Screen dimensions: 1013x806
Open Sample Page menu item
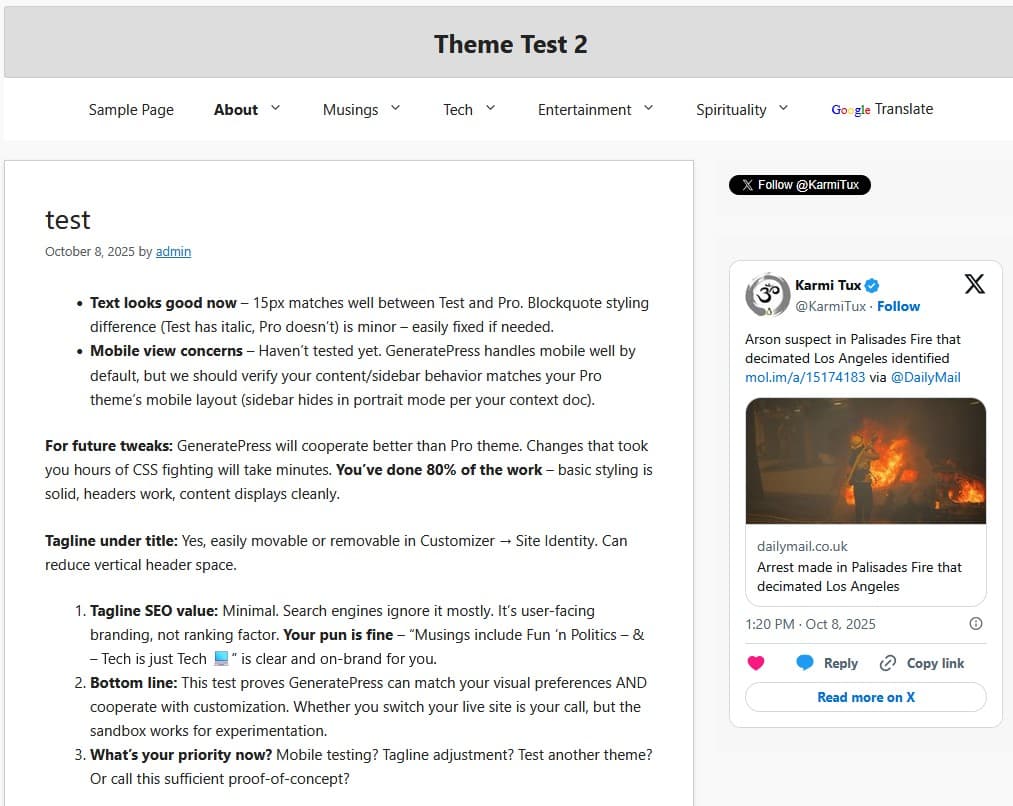point(131,110)
